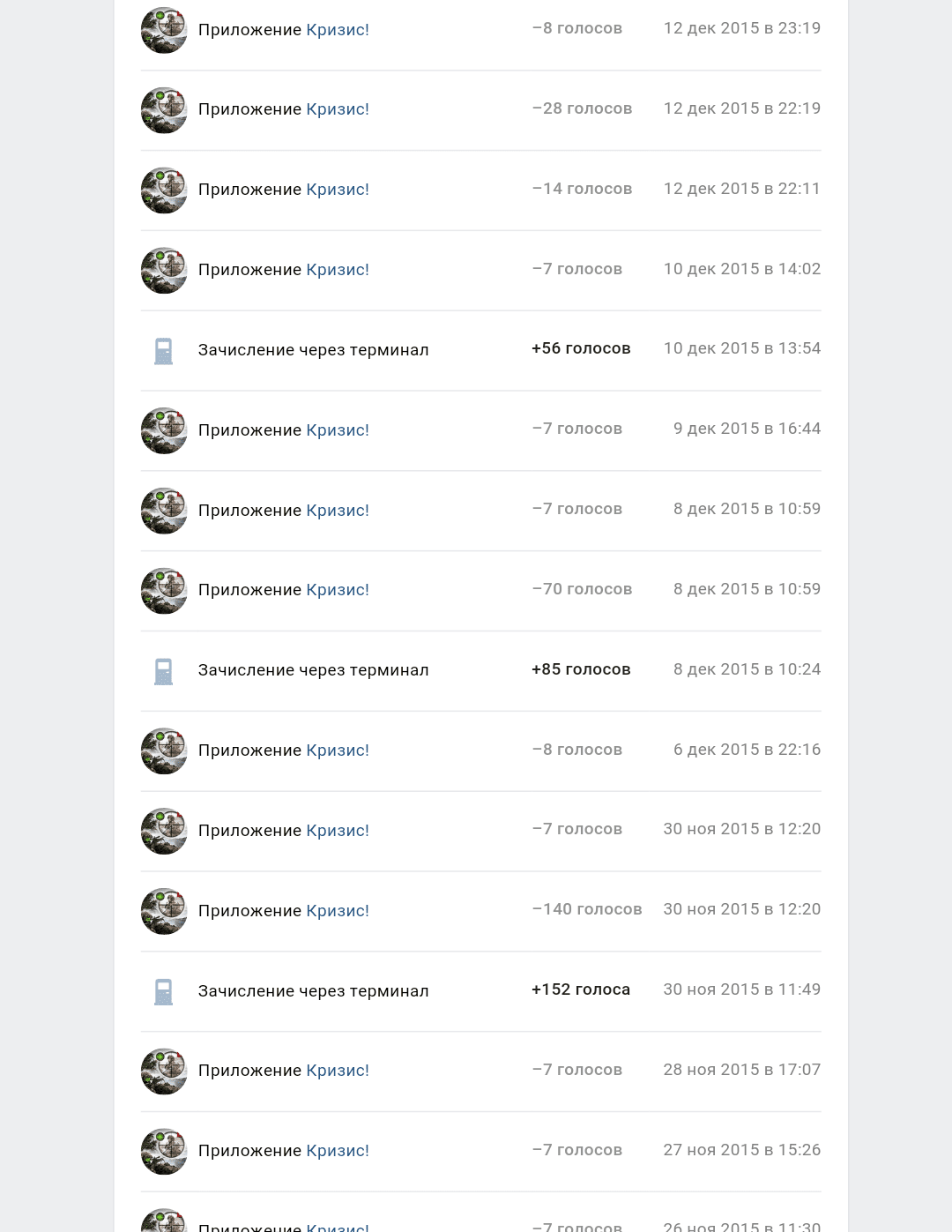
Task: Open Кризис! link dated 12 дек 22:11
Action: pos(337,190)
